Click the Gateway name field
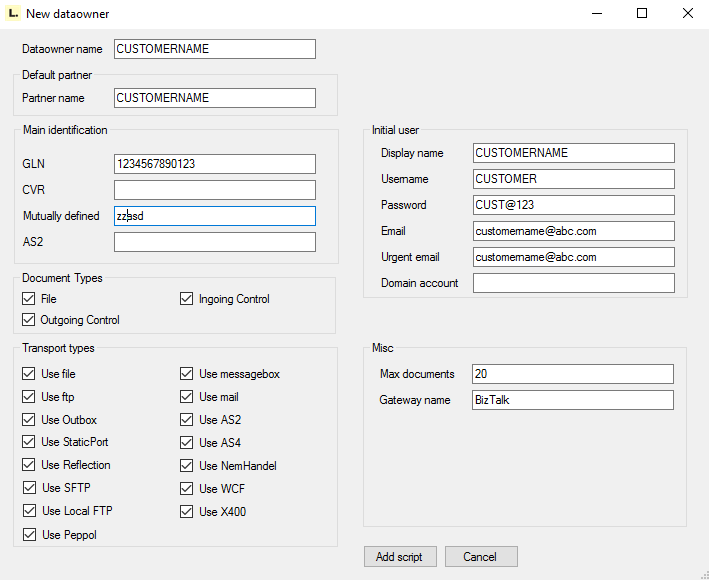The width and height of the screenshot is (709, 580). (573, 400)
